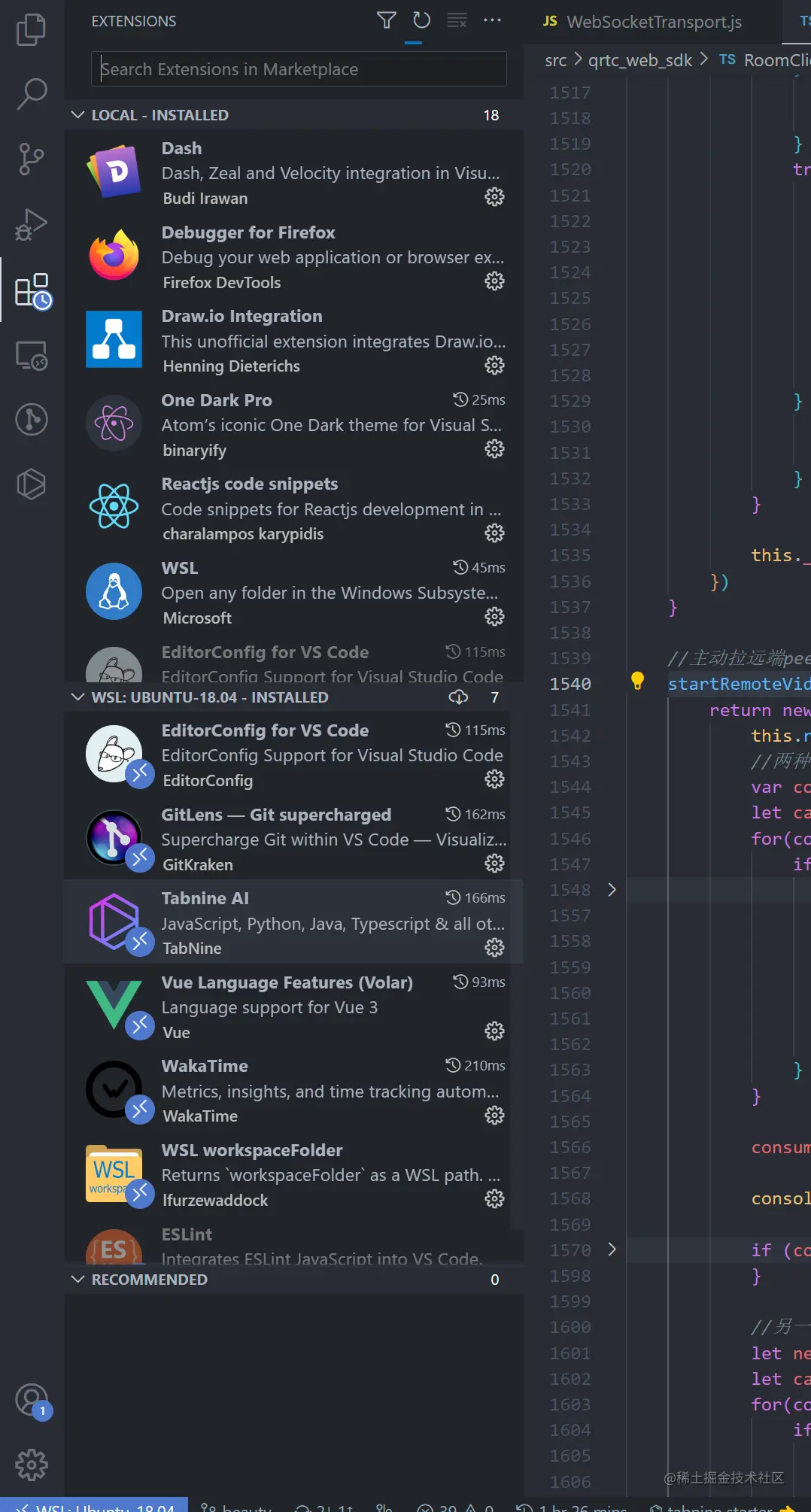811x1512 pixels.
Task: Collapse the RECOMMENDED section
Action: tap(77, 1280)
